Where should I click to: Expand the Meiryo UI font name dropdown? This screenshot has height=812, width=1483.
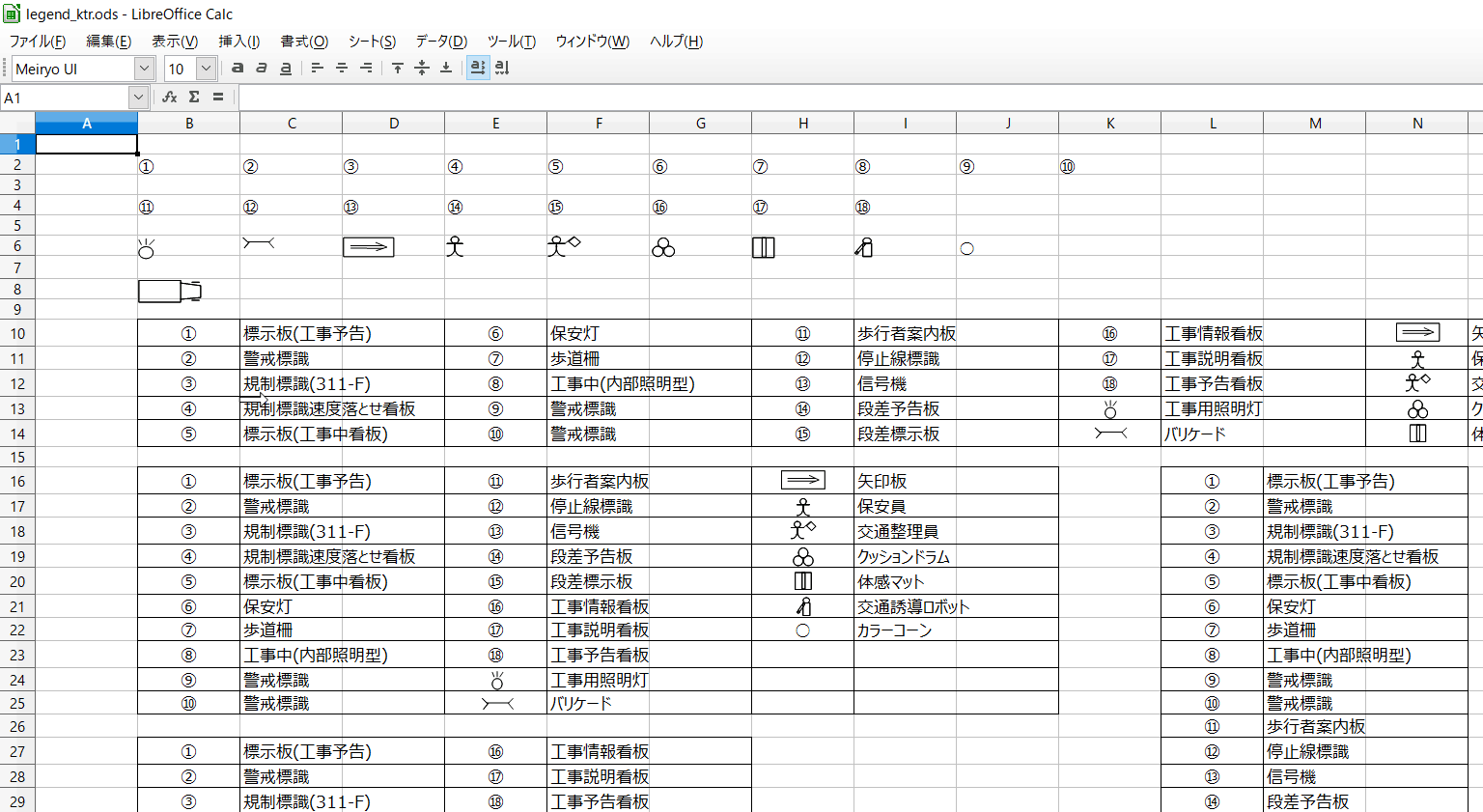144,69
